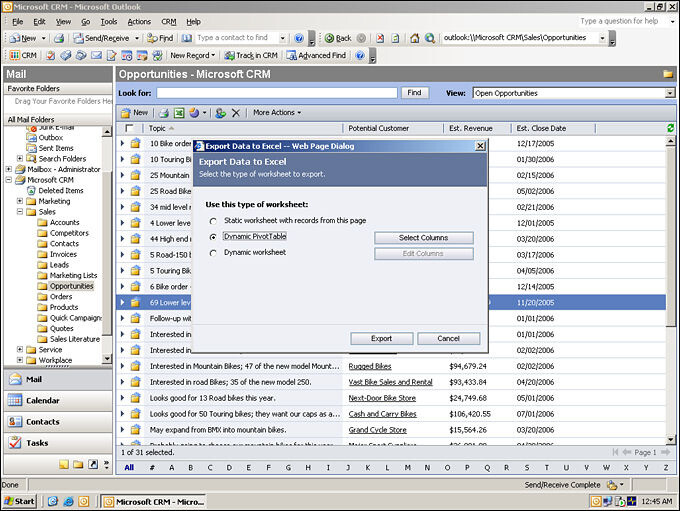This screenshot has width=680, height=511.
Task: Click the Shortcuts icon in navigation pane
Action: (93, 464)
